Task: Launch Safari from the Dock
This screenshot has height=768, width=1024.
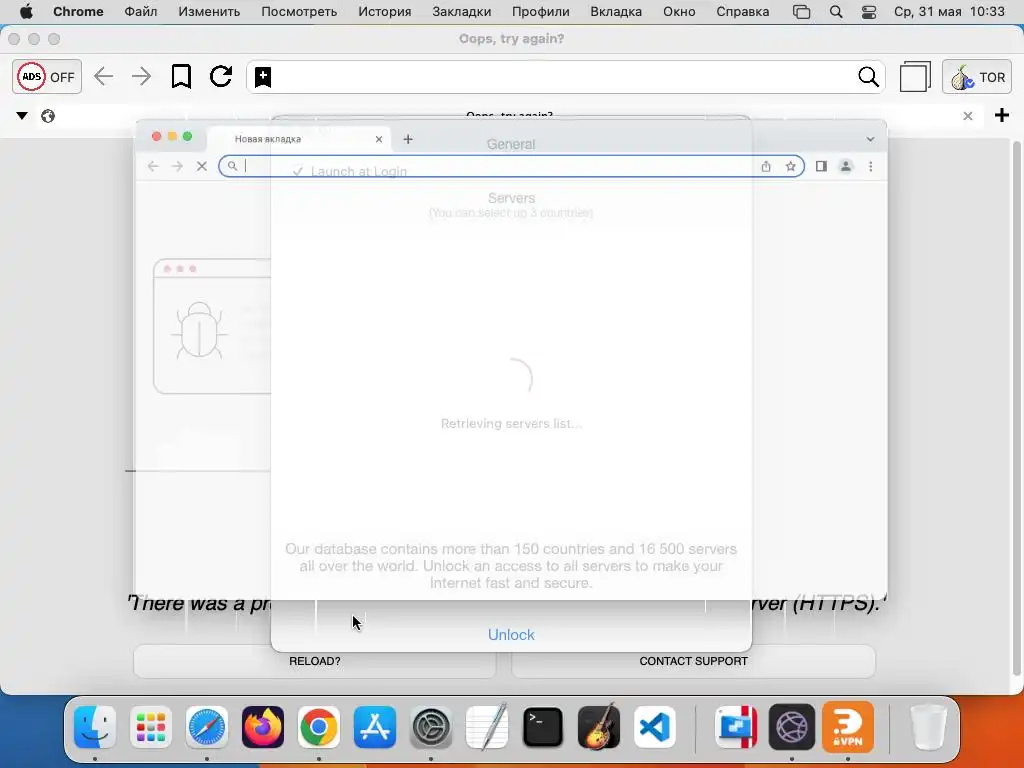Action: click(x=207, y=727)
